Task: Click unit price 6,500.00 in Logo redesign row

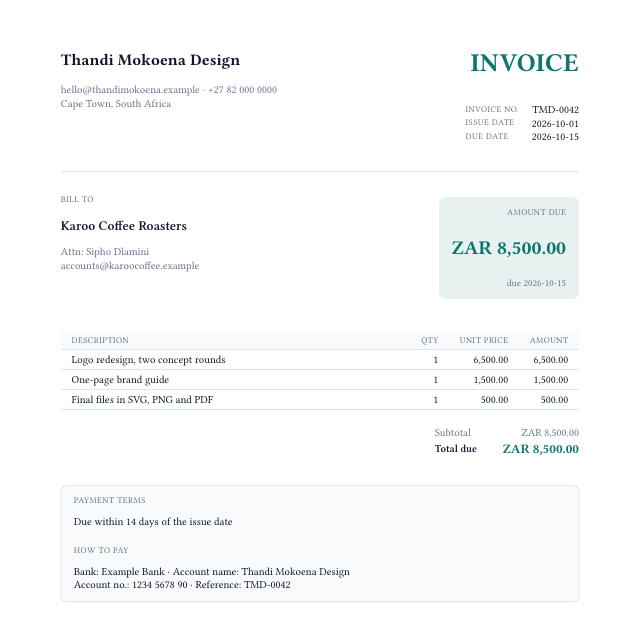Action: 491,360
